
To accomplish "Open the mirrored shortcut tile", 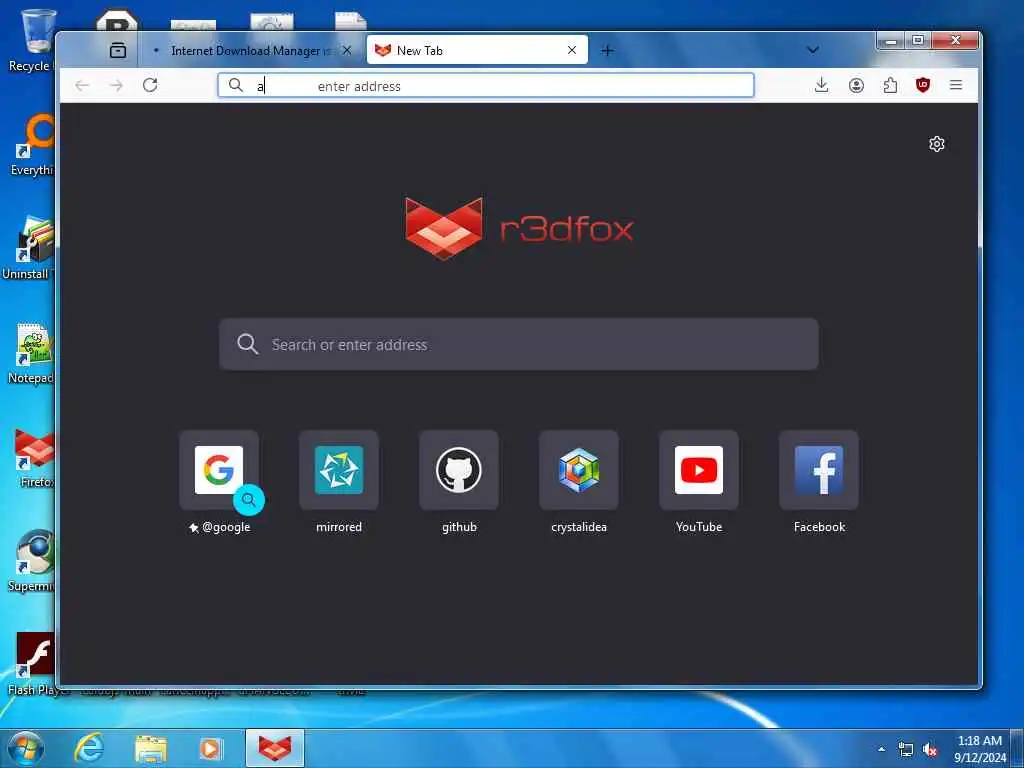I will [x=339, y=483].
